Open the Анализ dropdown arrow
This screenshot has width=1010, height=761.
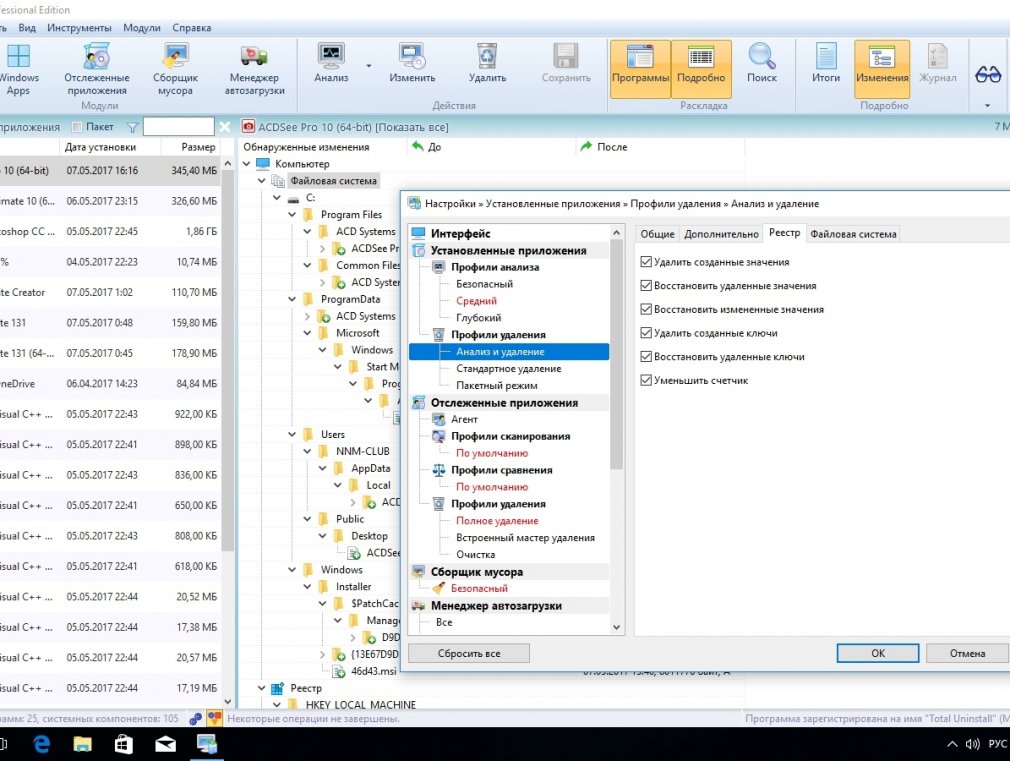point(368,66)
